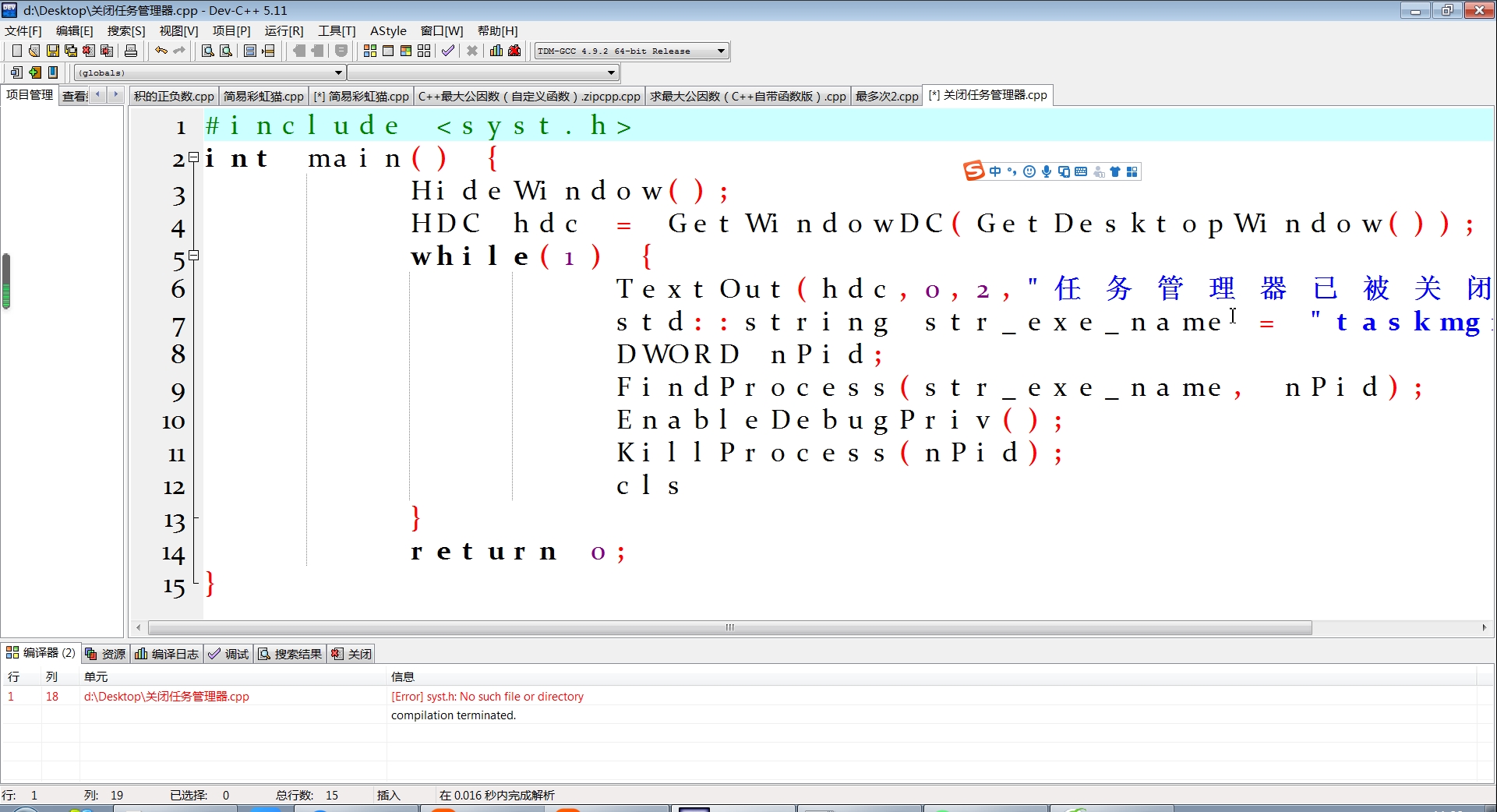Image resolution: width=1497 pixels, height=812 pixels.
Task: Open the Find dialog from toolbar
Action: (x=208, y=51)
